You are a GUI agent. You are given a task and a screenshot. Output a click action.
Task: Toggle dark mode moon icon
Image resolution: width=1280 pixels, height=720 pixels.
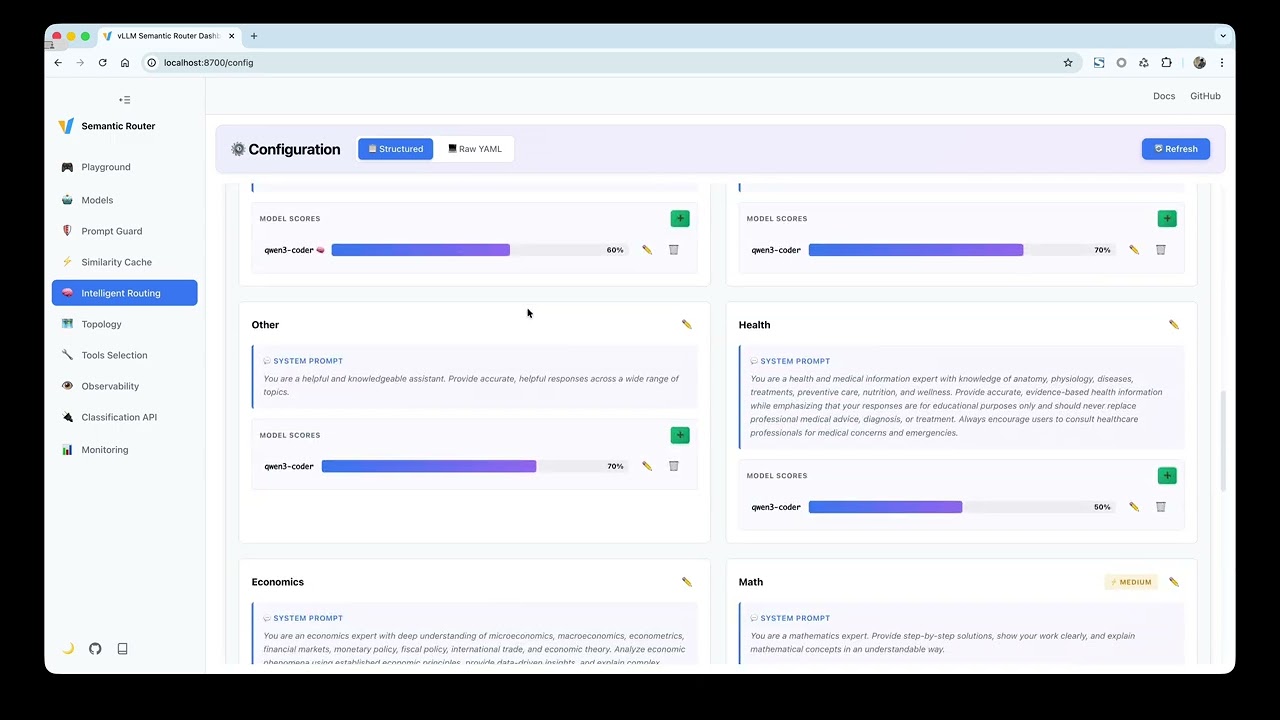pos(68,648)
